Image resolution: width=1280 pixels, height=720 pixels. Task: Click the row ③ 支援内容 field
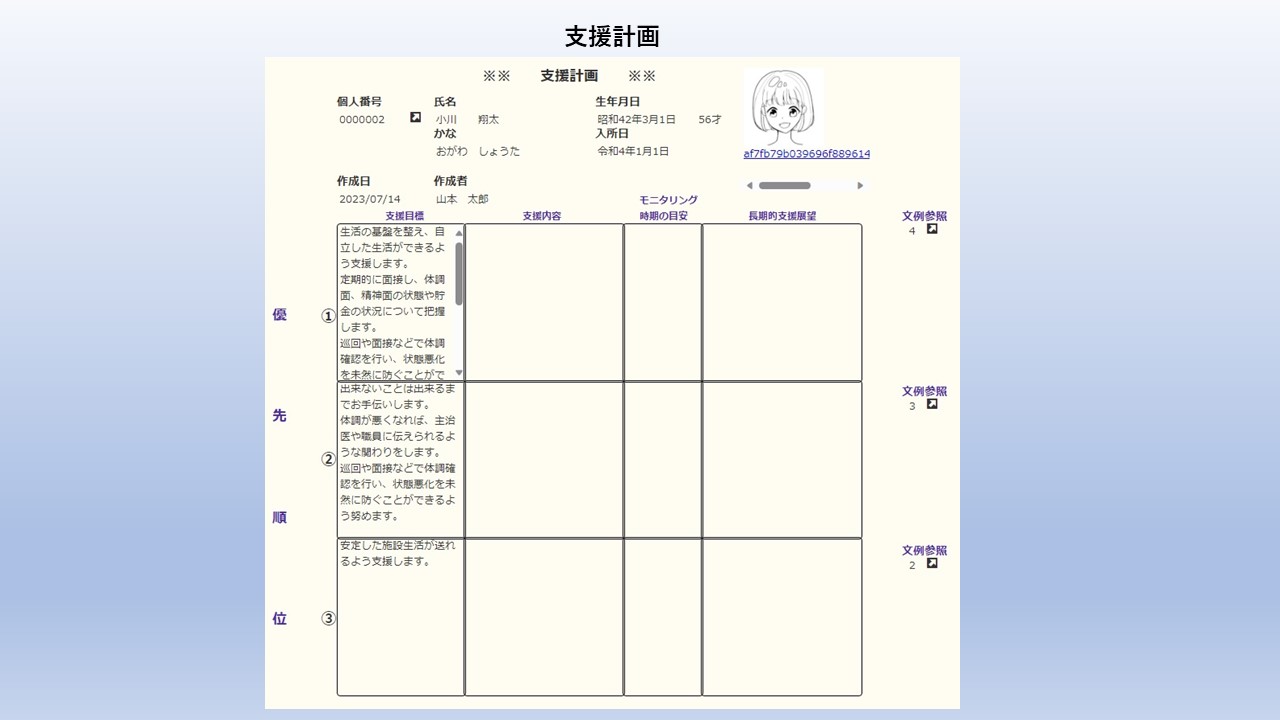(x=544, y=617)
